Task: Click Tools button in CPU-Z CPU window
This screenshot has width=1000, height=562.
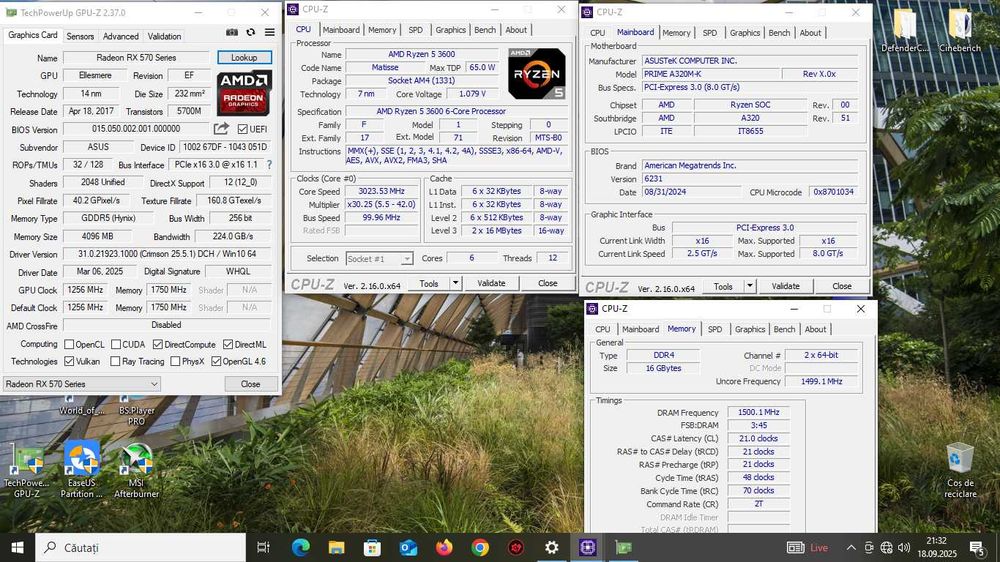Action: (429, 283)
